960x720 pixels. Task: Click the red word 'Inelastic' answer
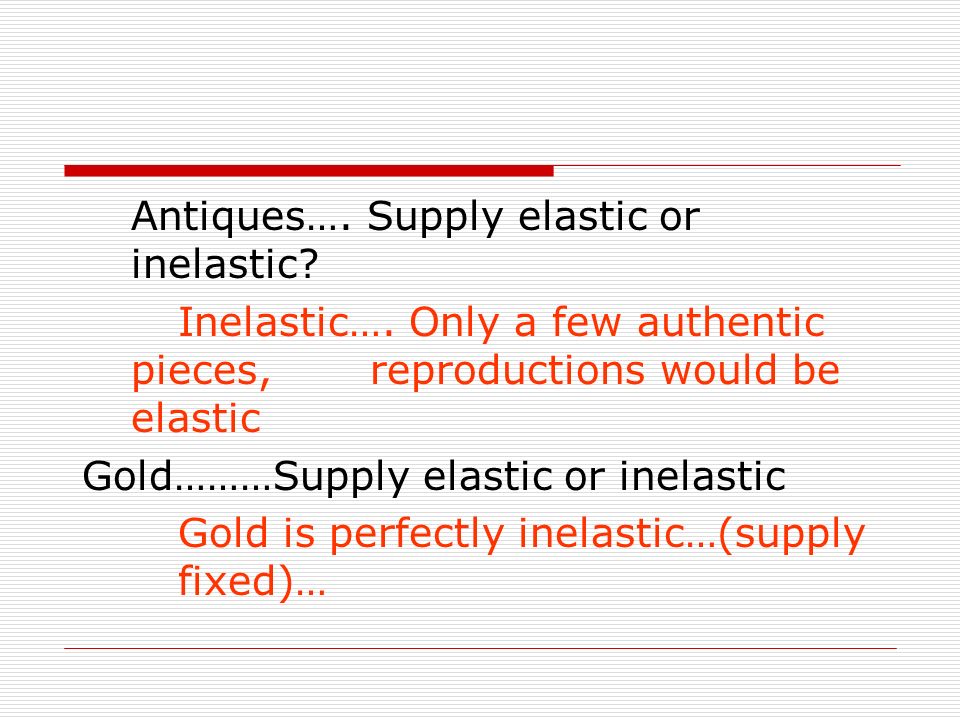263,322
